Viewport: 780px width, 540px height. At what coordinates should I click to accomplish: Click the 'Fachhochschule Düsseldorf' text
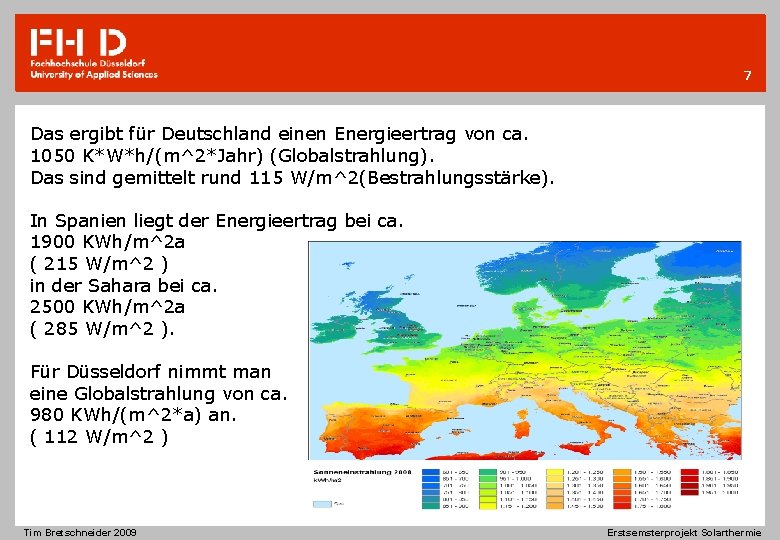pyautogui.click(x=88, y=63)
